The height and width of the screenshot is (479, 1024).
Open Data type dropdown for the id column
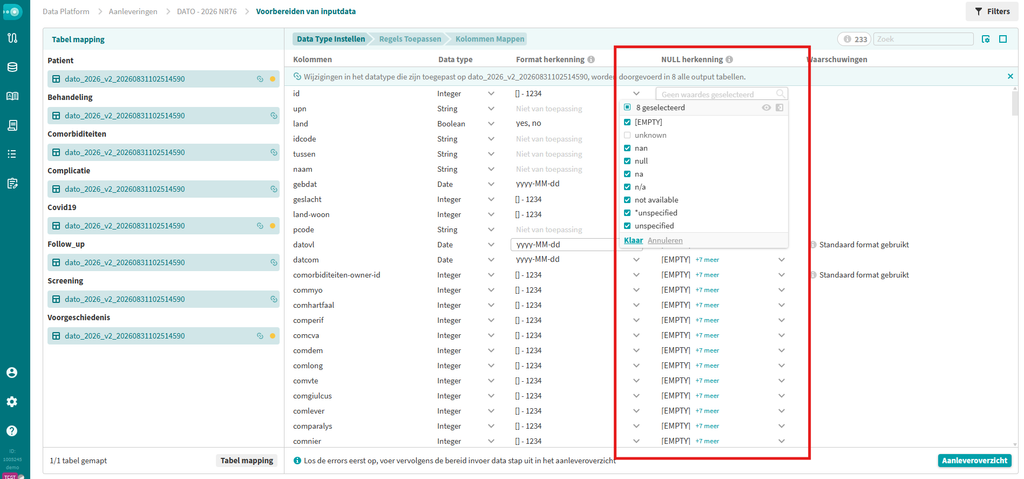(x=492, y=94)
